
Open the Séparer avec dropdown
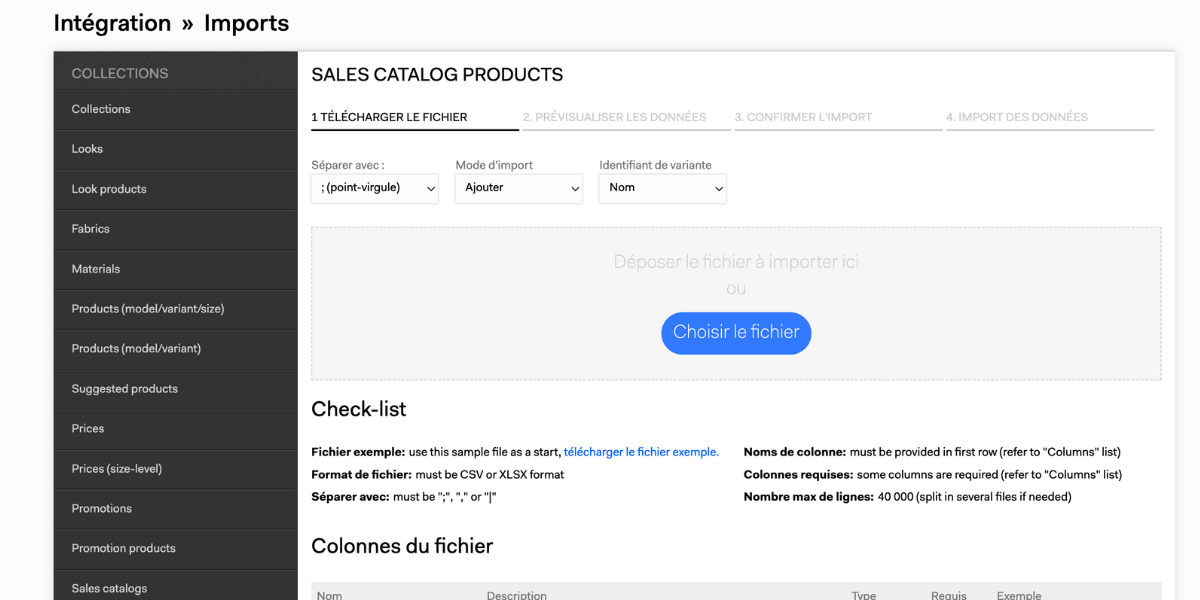point(375,188)
